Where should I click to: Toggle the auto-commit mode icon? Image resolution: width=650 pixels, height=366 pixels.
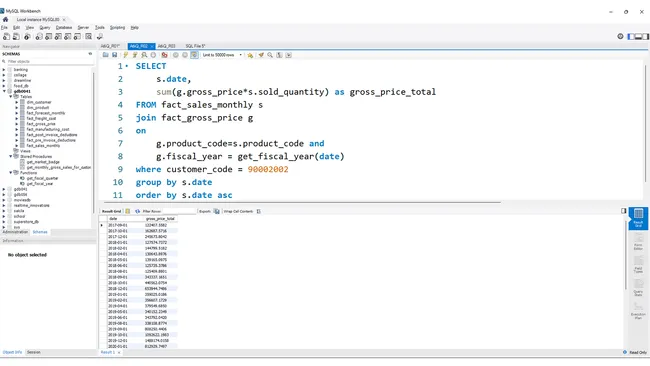tap(194, 55)
